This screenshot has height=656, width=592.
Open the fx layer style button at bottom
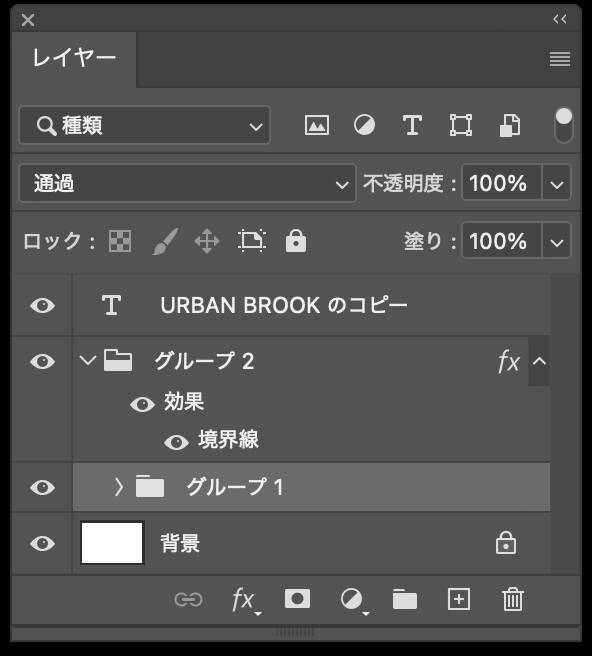pyautogui.click(x=245, y=600)
